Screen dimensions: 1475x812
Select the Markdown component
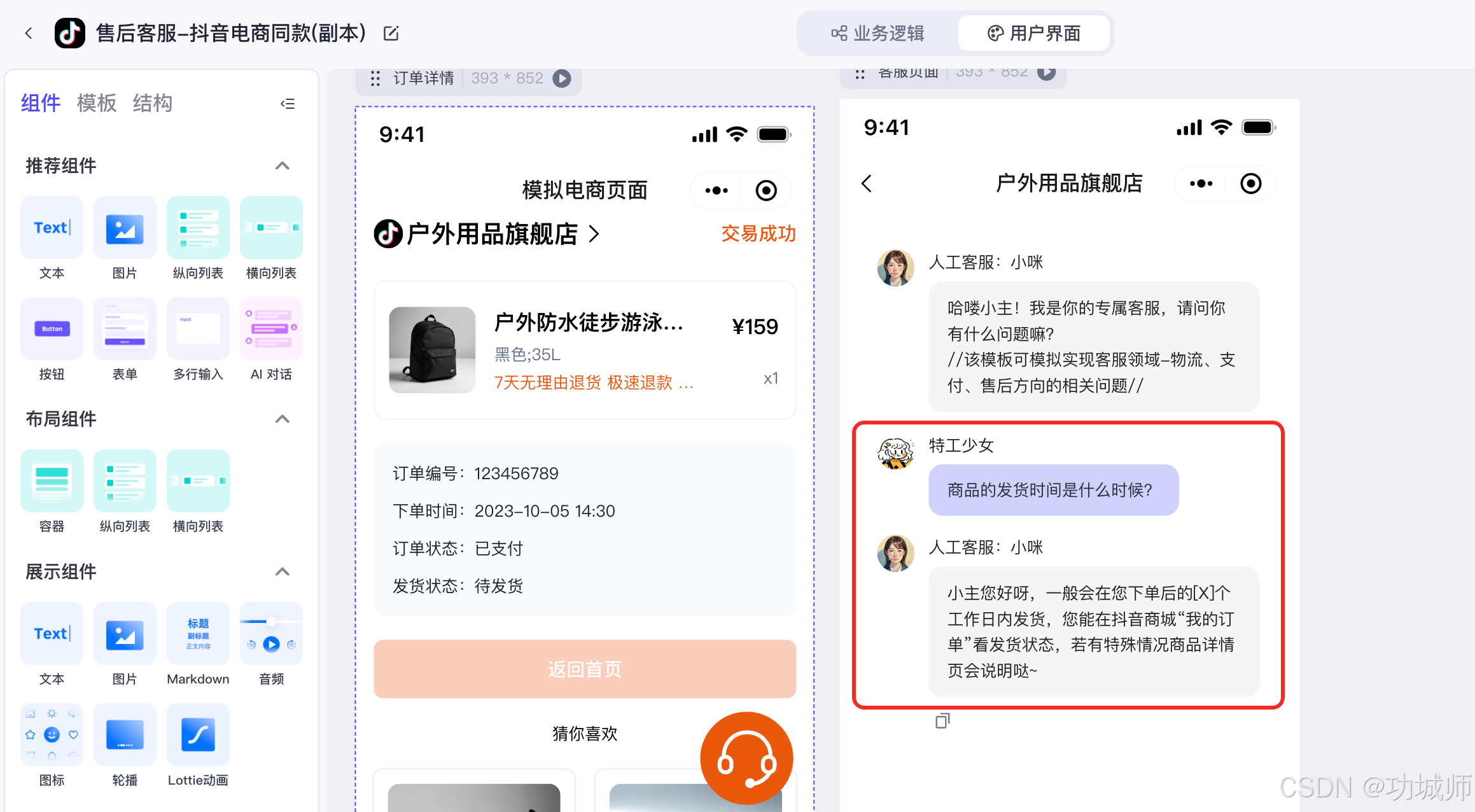tap(198, 644)
